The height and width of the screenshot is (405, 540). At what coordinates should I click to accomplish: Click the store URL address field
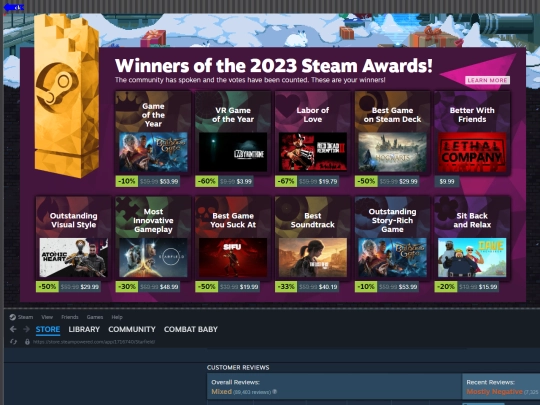94,342
